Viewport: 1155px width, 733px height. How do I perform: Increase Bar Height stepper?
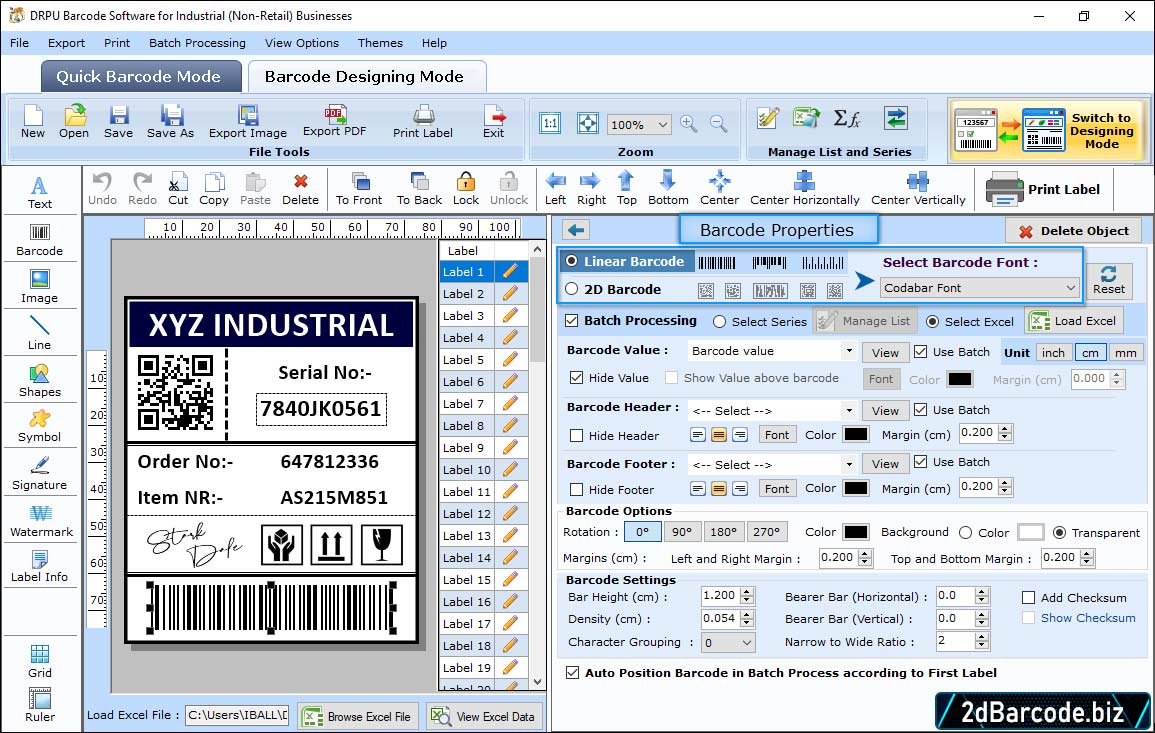[747, 592]
